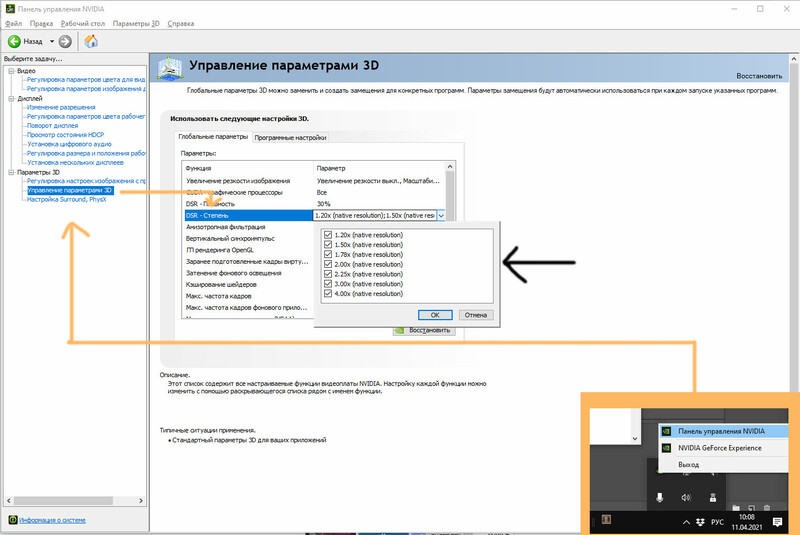The height and width of the screenshot is (535, 800).
Task: Click the NVIDIA logo in title bar
Action: coord(9,7)
